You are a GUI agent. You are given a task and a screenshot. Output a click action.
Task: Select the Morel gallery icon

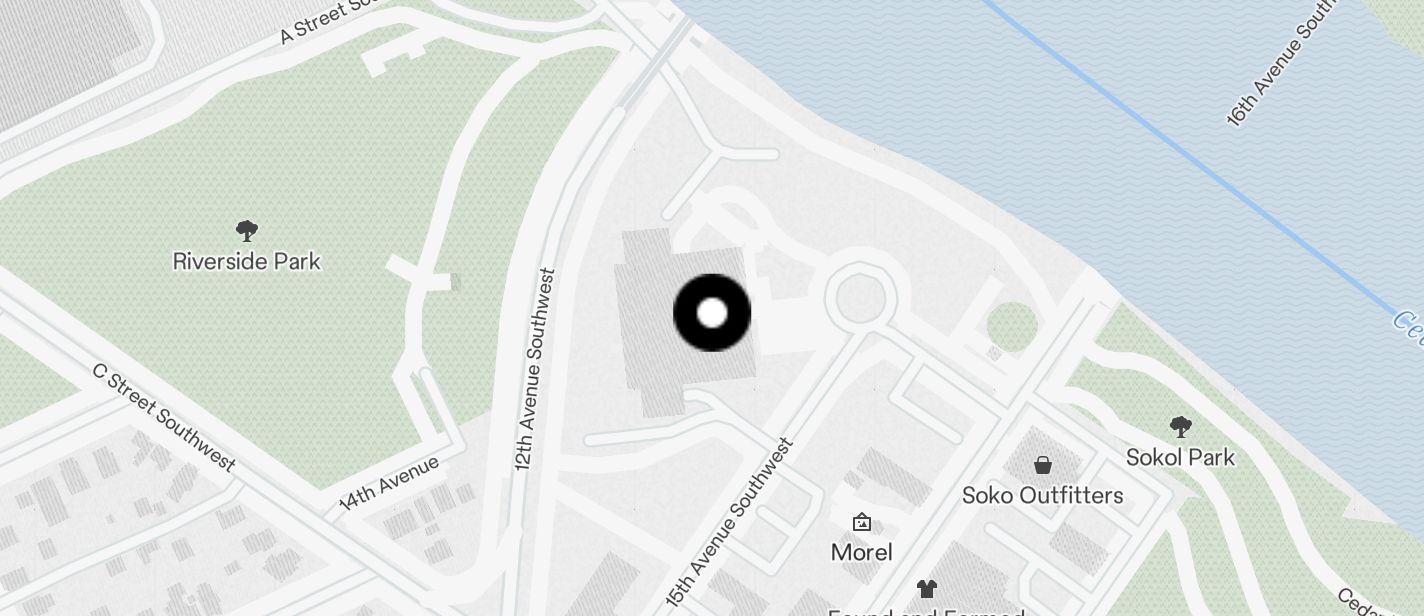click(861, 522)
